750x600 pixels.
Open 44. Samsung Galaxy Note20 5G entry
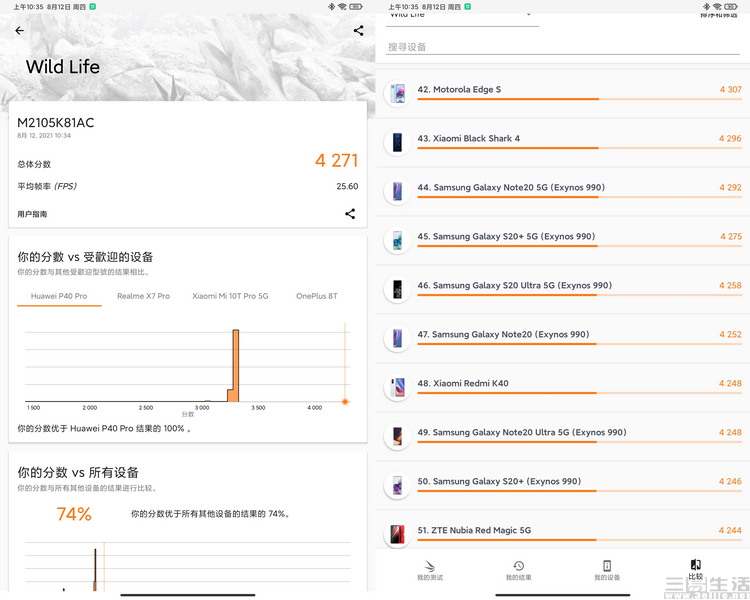point(562,191)
